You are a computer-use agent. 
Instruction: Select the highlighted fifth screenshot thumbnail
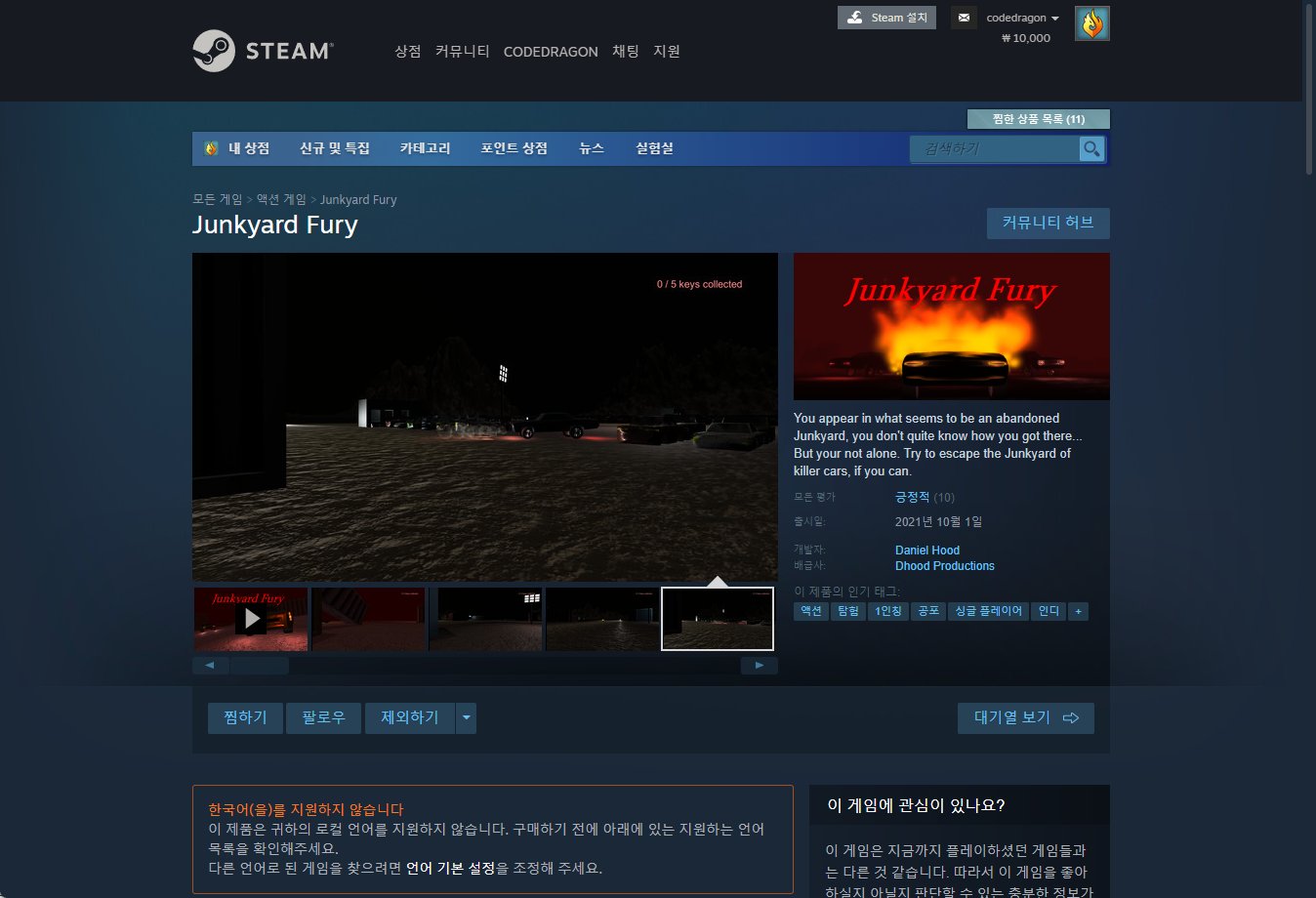click(718, 619)
